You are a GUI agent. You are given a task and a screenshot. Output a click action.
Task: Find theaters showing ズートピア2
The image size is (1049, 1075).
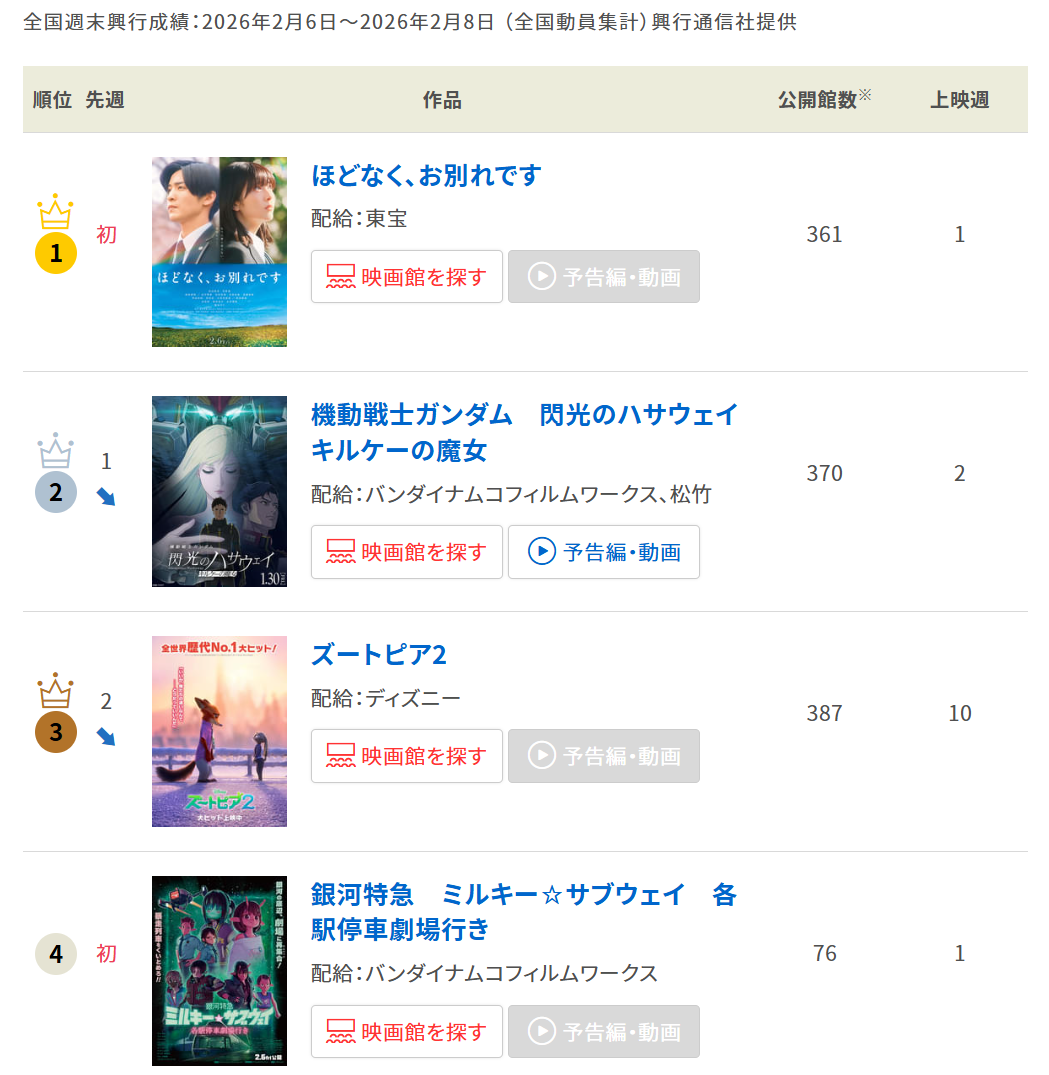pyautogui.click(x=407, y=756)
